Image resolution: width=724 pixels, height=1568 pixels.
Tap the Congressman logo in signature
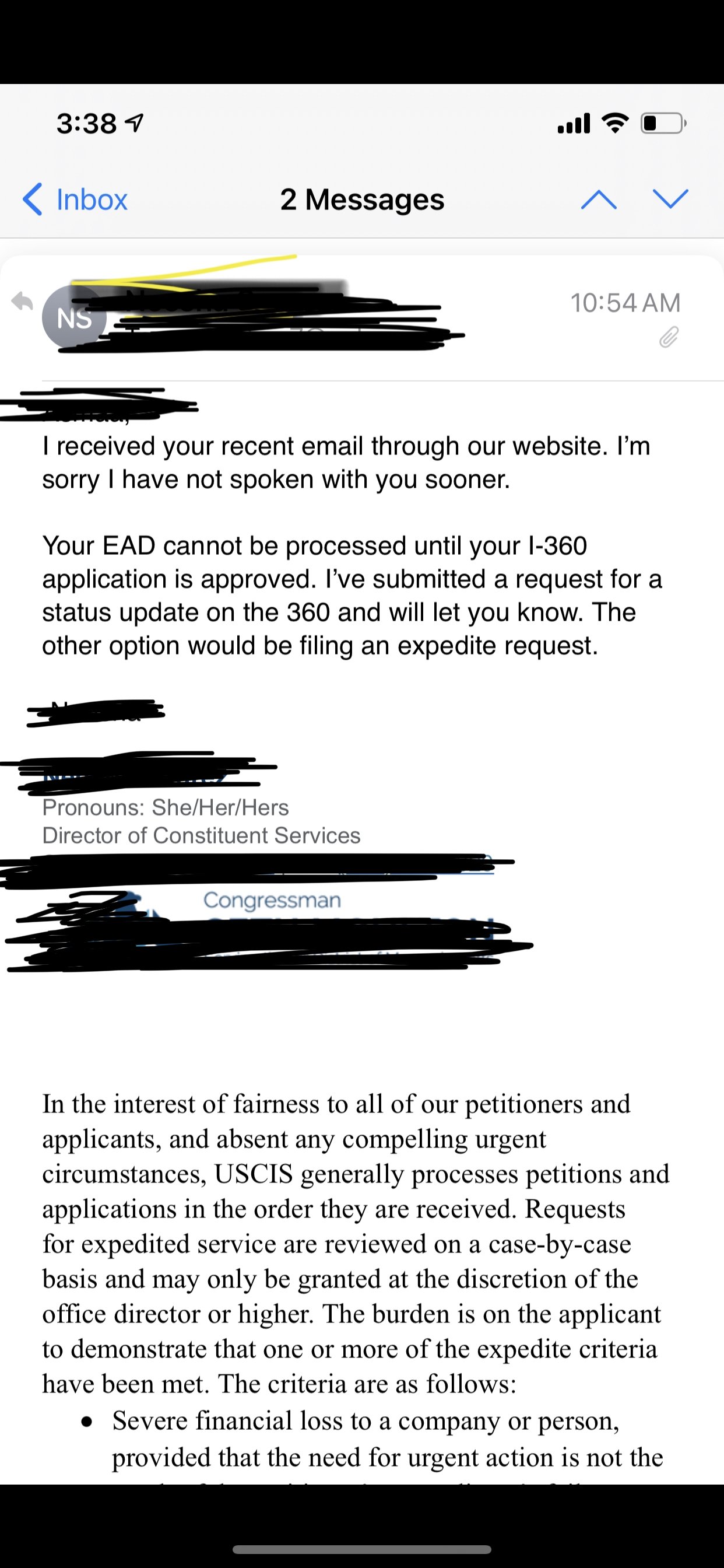tap(272, 900)
